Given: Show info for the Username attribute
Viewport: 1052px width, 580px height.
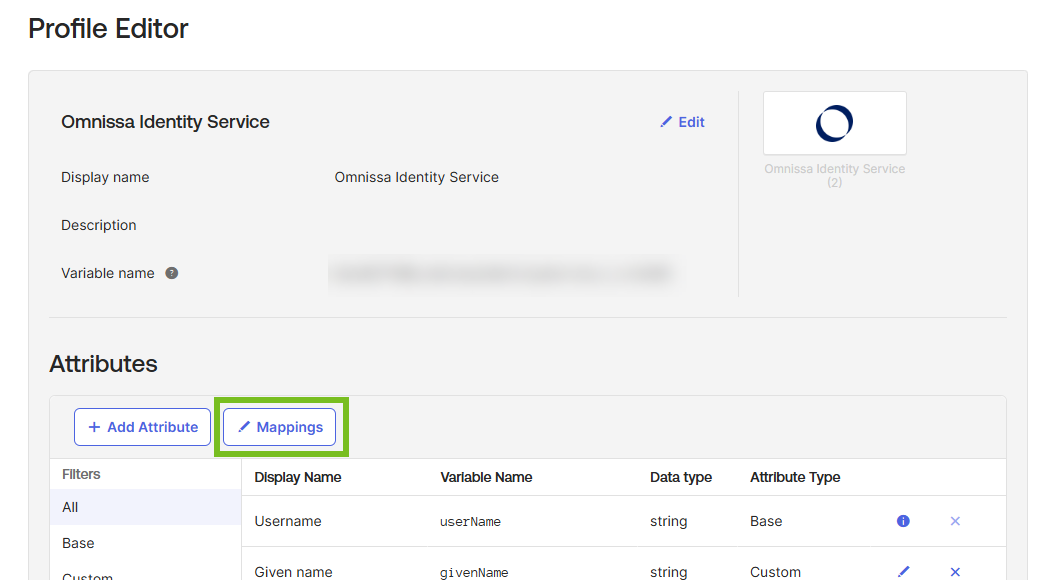Looking at the screenshot, I should (903, 521).
